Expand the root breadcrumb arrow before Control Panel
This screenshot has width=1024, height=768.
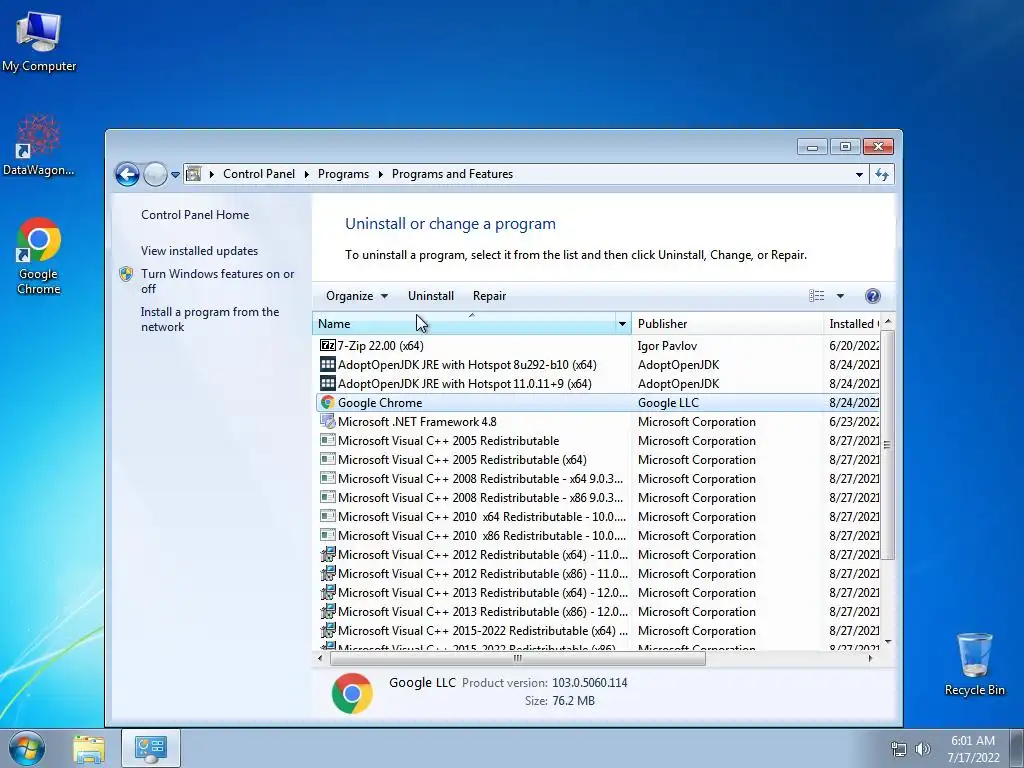click(x=212, y=174)
